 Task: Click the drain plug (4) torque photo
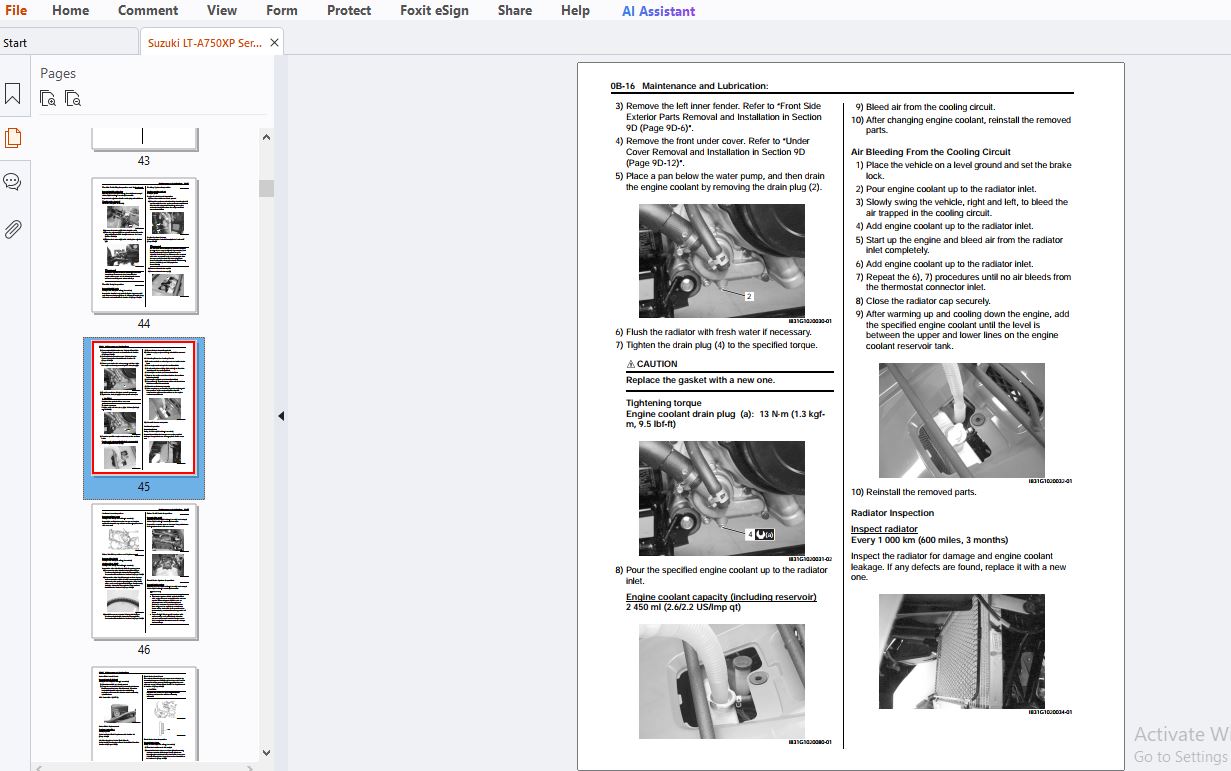pyautogui.click(x=721, y=498)
